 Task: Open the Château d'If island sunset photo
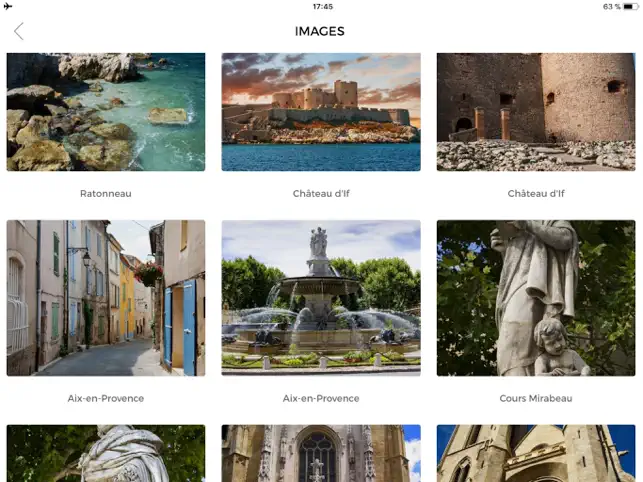pyautogui.click(x=321, y=112)
